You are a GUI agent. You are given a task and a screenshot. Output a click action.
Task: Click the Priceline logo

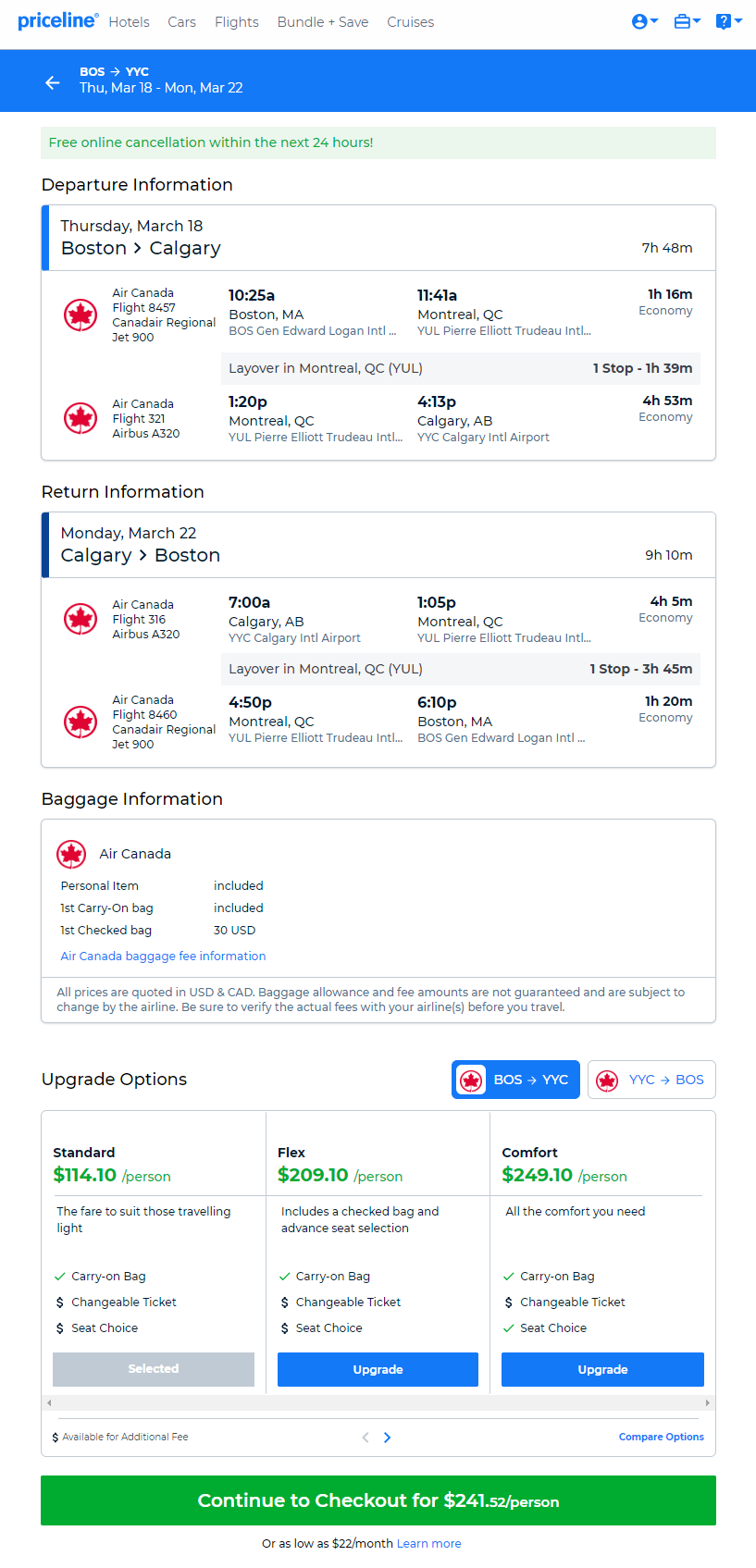(x=58, y=20)
